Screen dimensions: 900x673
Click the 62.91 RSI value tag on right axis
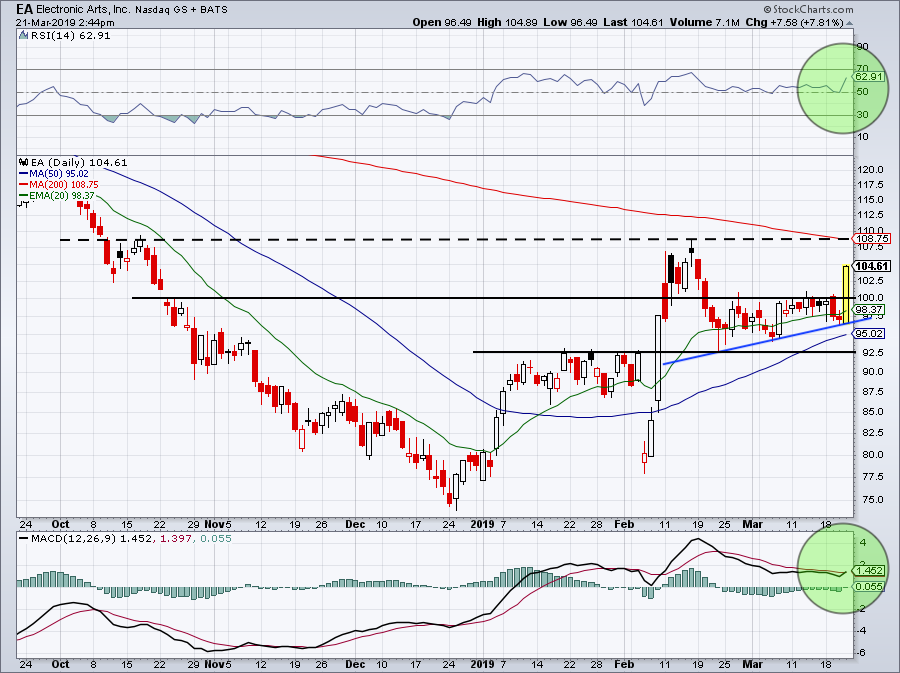868,76
